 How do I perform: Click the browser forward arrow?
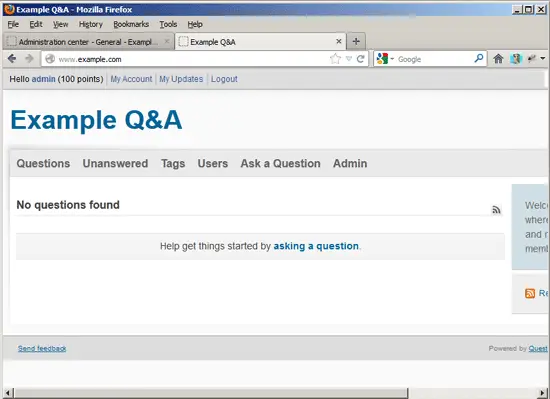click(29, 59)
